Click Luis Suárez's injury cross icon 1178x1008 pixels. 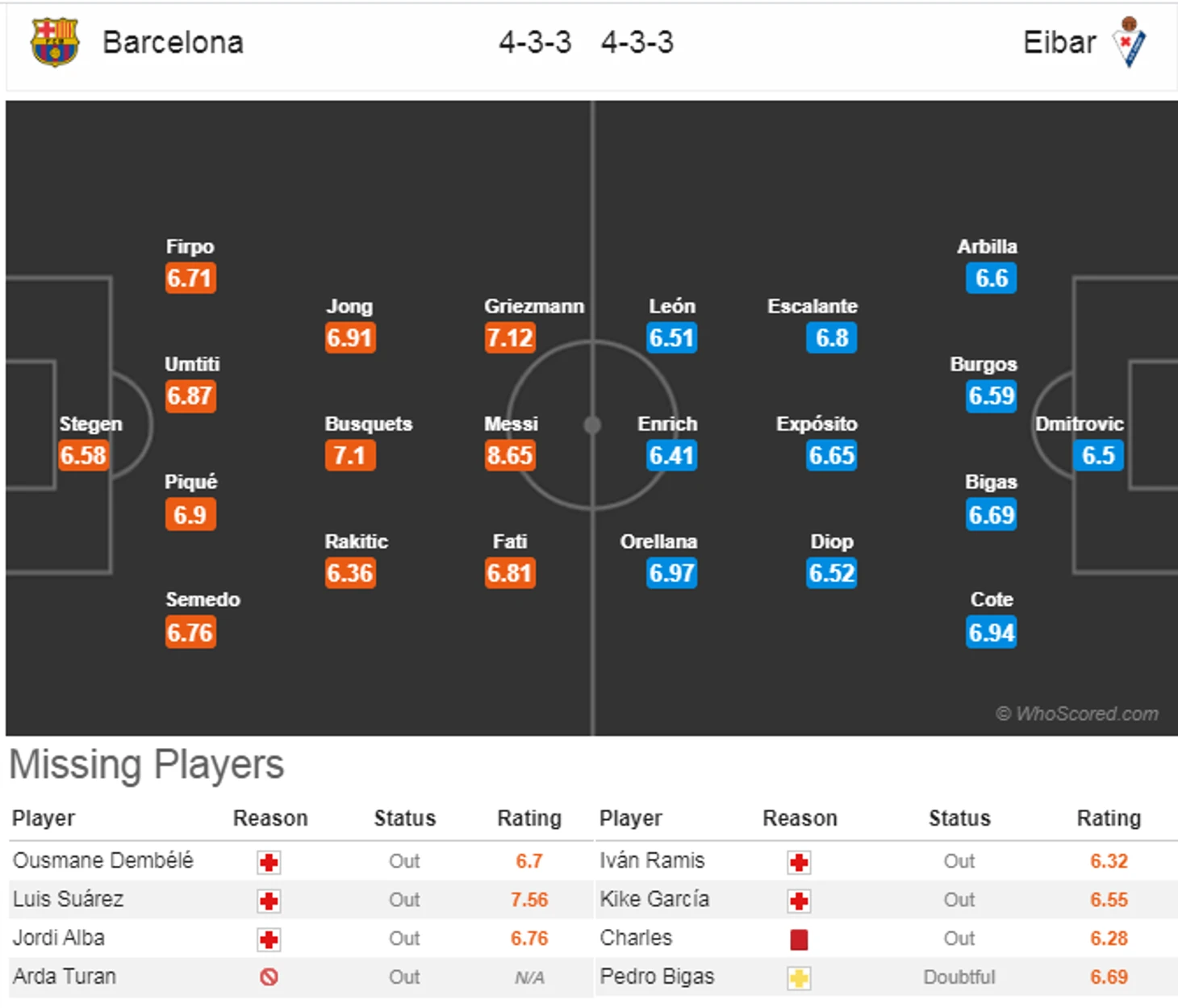[x=269, y=901]
